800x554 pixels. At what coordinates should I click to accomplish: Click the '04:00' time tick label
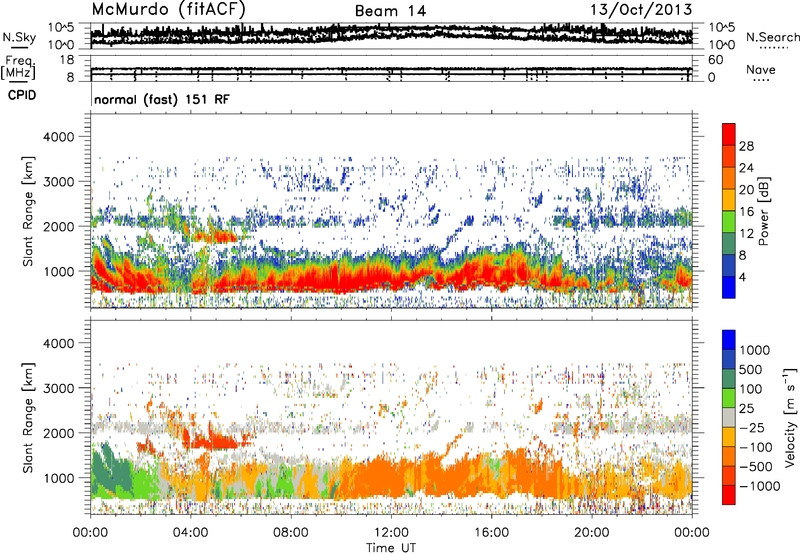coord(190,533)
